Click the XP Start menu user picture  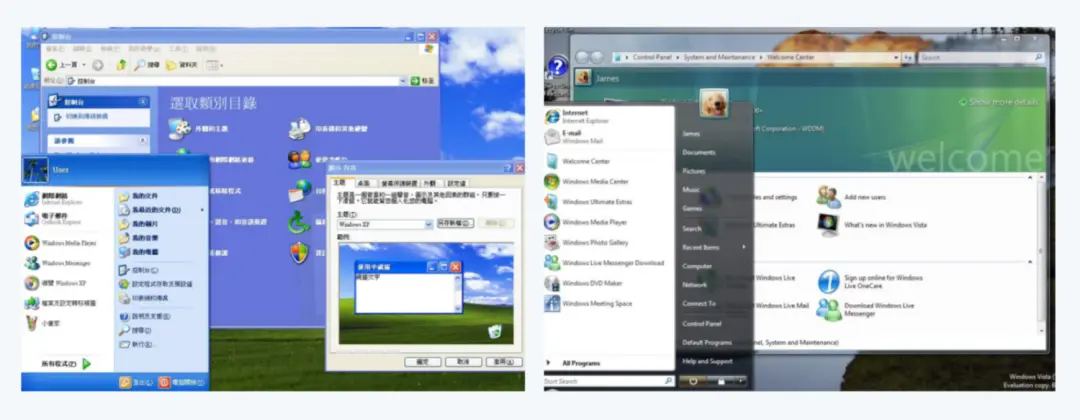(x=36, y=169)
